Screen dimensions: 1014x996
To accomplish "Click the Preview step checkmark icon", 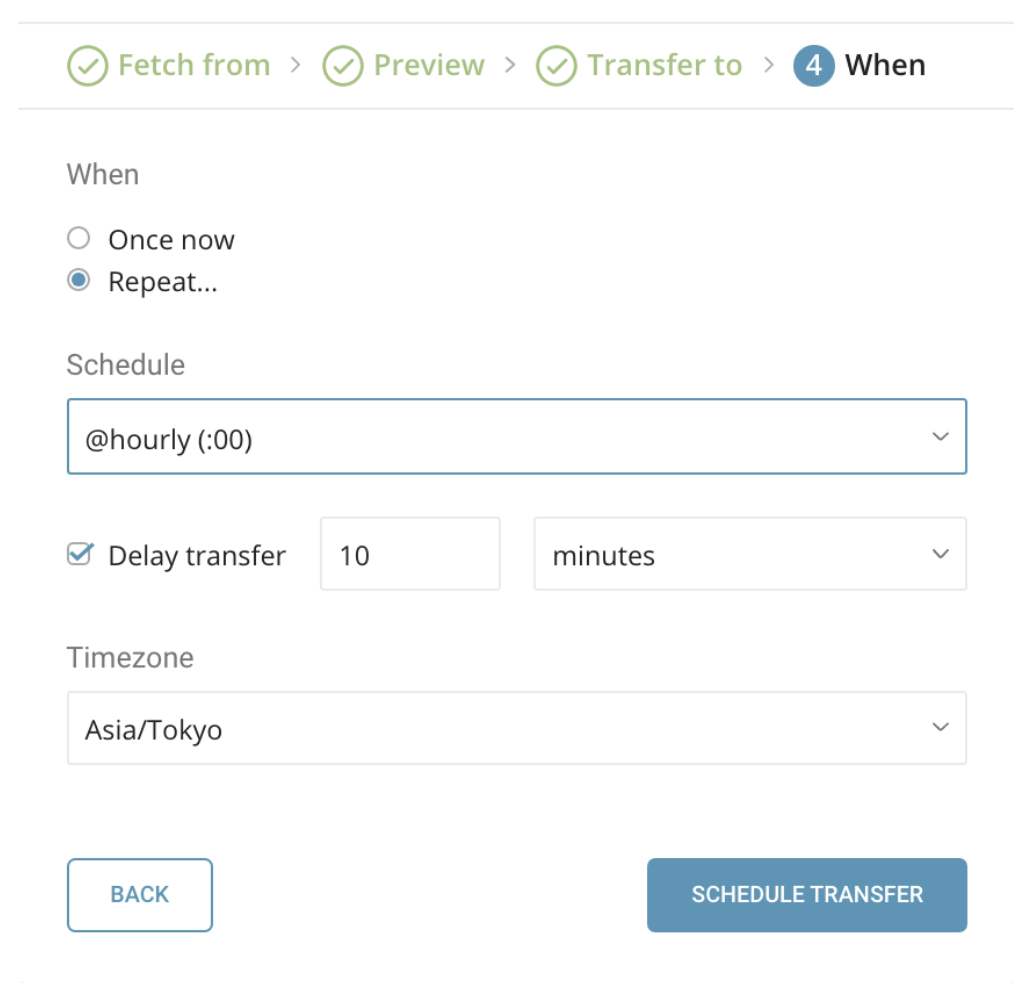I will (343, 66).
